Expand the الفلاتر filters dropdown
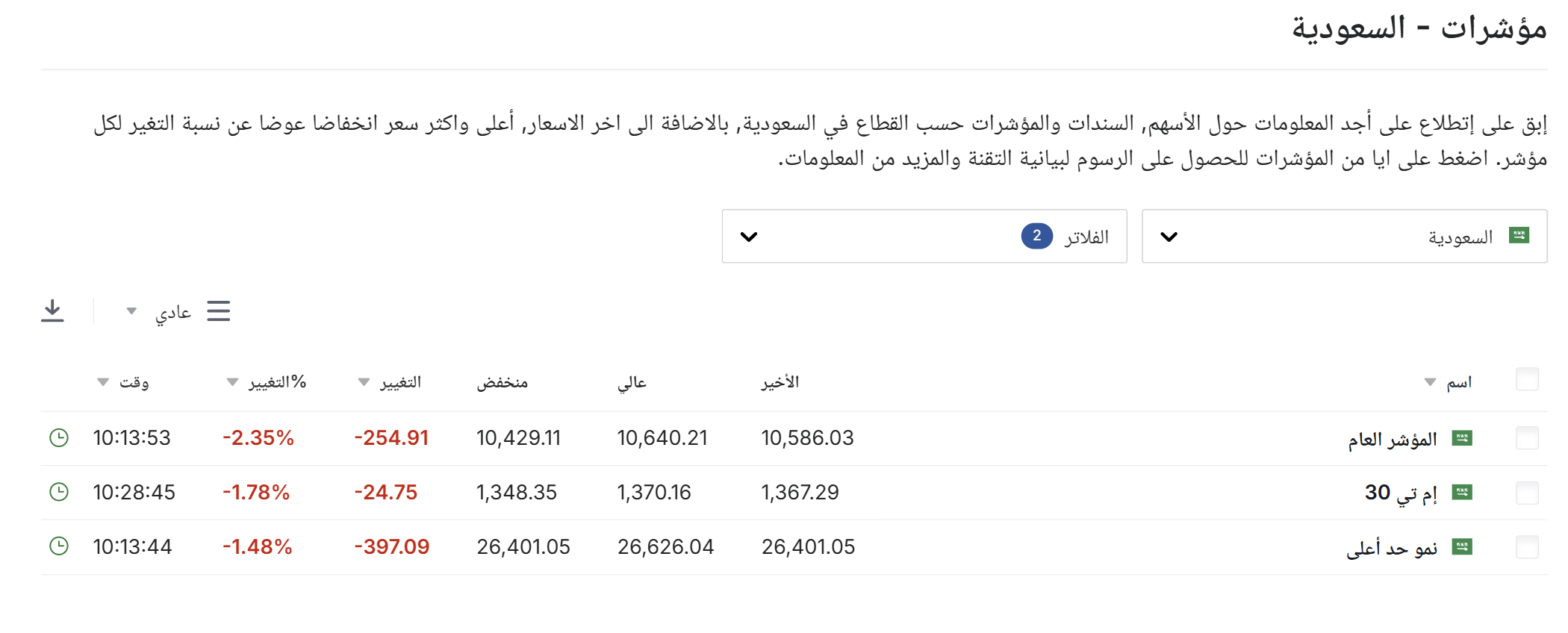 (924, 236)
